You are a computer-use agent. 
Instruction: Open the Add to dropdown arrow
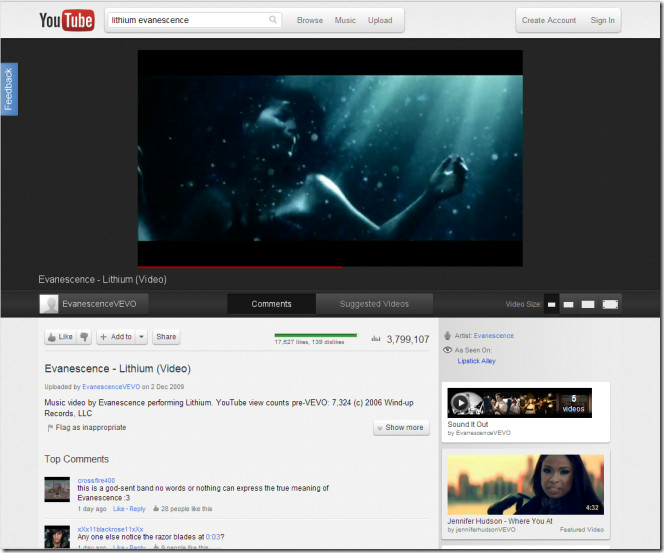(x=141, y=337)
